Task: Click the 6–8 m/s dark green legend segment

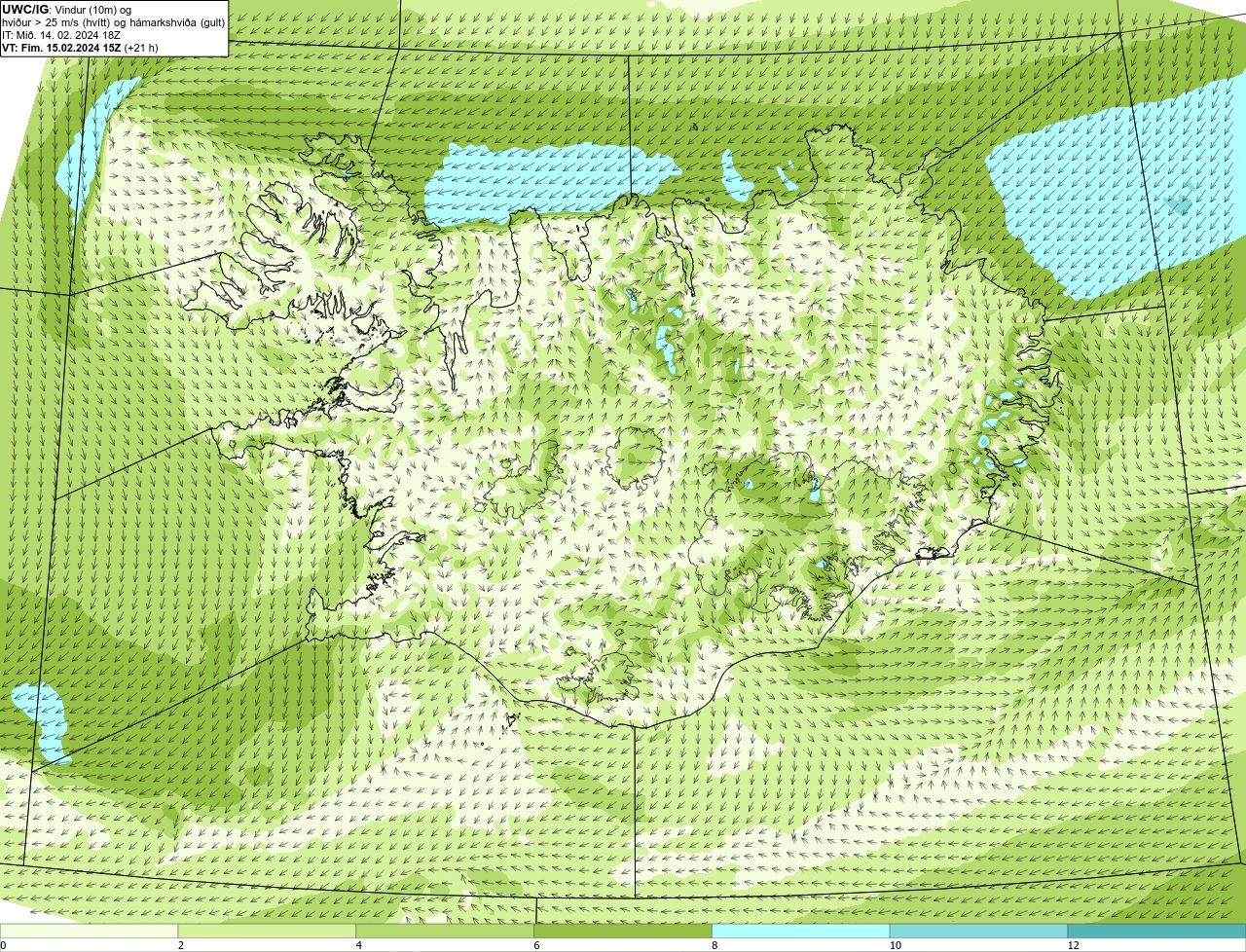Action: pyautogui.click(x=623, y=931)
